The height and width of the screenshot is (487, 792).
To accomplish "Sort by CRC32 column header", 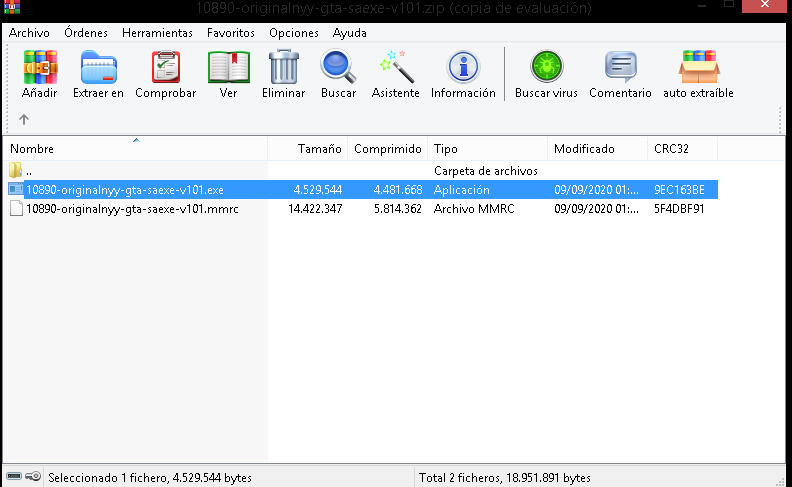I will (x=682, y=149).
